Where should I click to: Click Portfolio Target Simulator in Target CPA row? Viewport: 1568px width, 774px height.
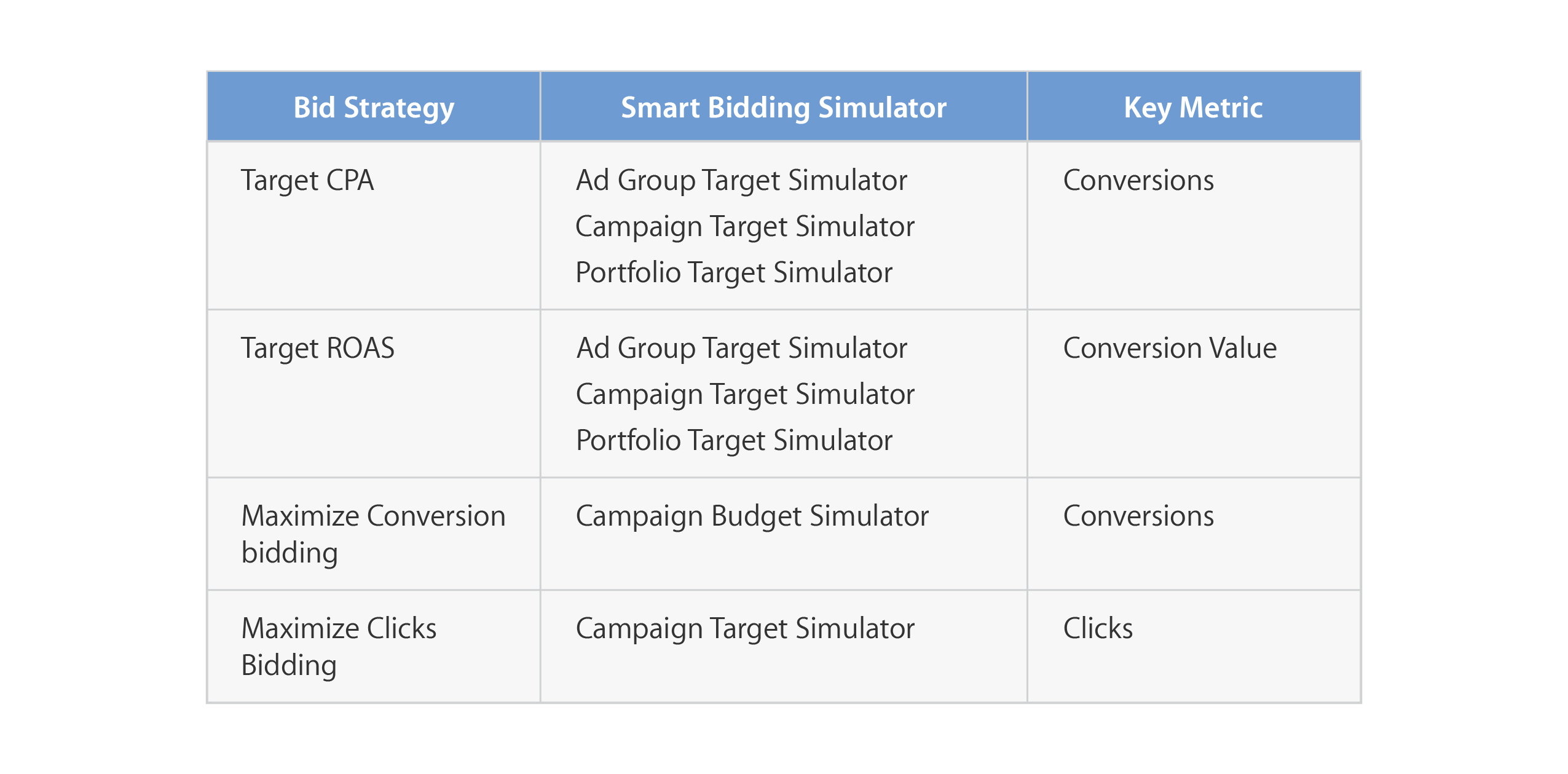click(x=734, y=273)
